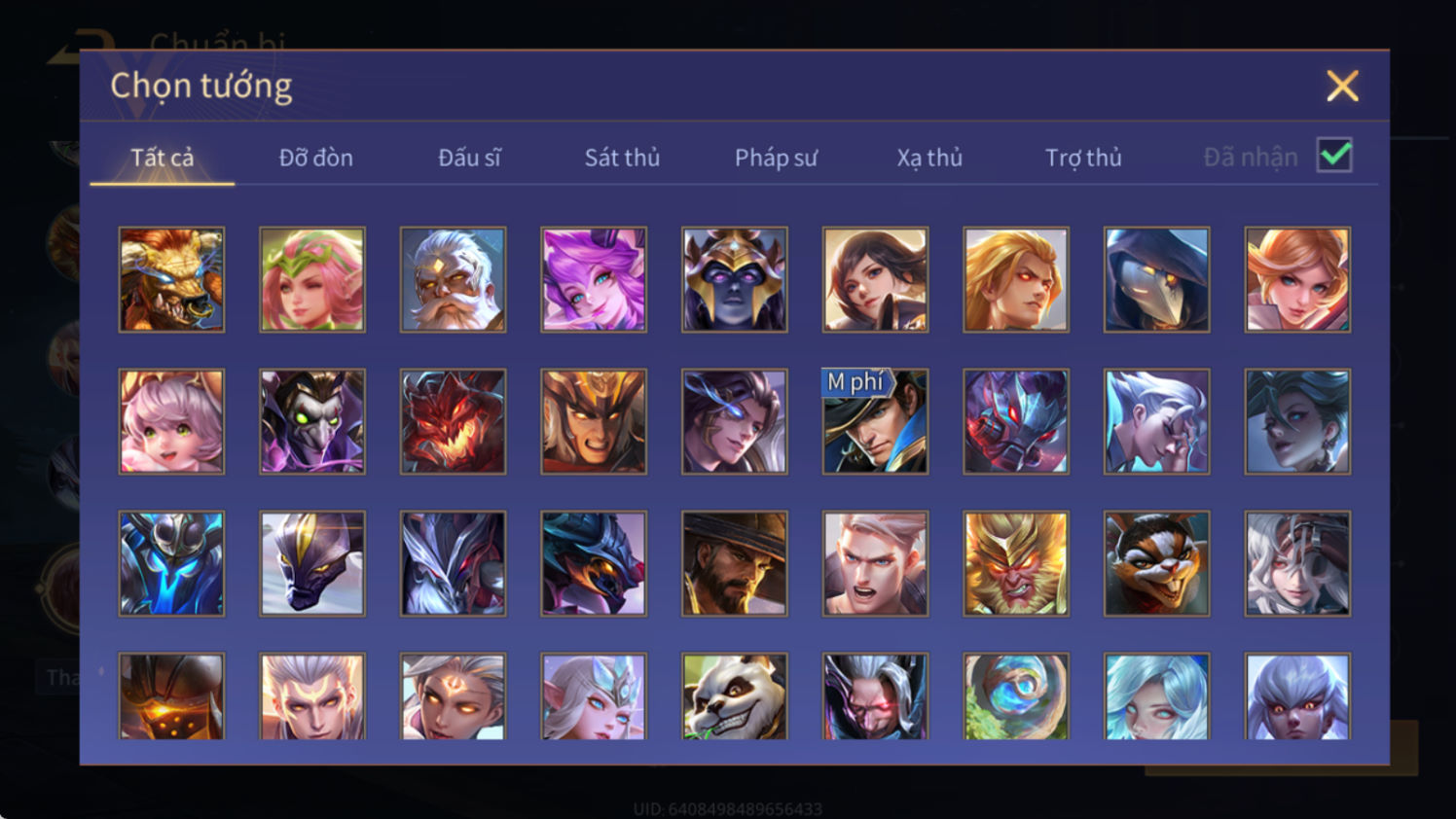Viewport: 1456px width, 819px height.
Task: Switch to the Trợ thủ tab
Action: tap(1083, 158)
